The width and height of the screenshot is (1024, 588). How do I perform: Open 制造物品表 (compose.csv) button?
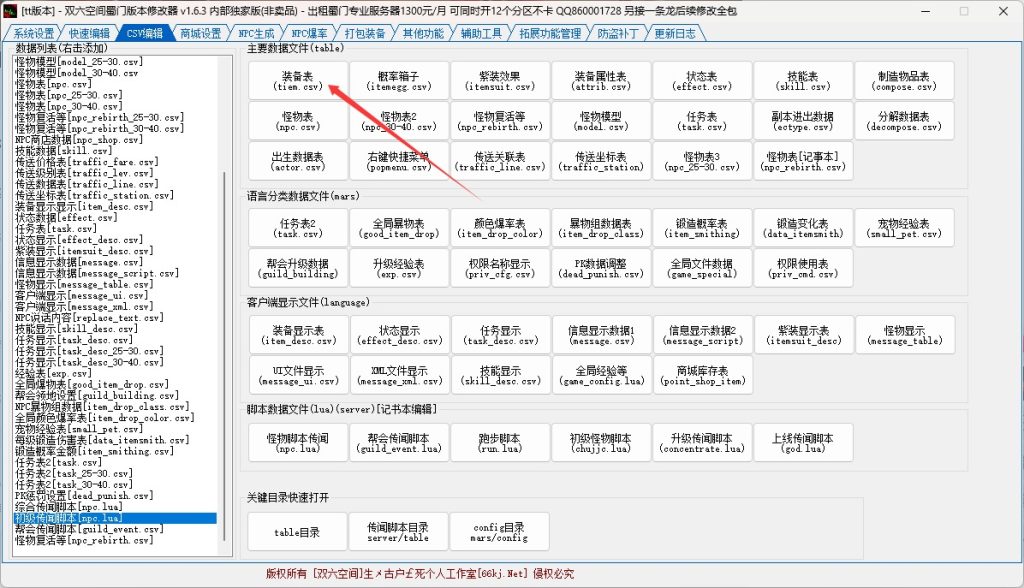click(x=904, y=81)
